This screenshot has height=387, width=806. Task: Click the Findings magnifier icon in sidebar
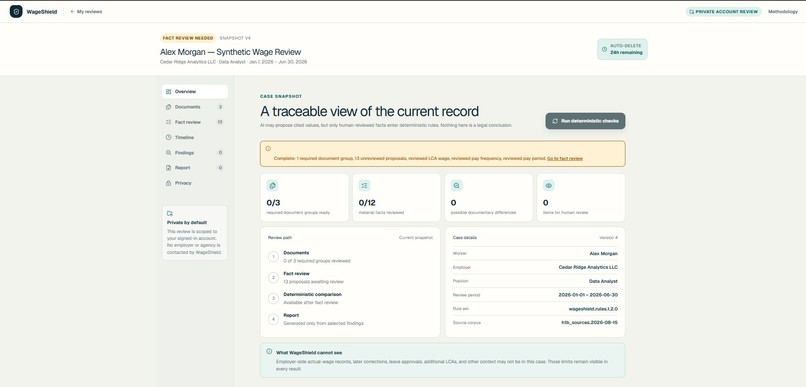tap(169, 153)
